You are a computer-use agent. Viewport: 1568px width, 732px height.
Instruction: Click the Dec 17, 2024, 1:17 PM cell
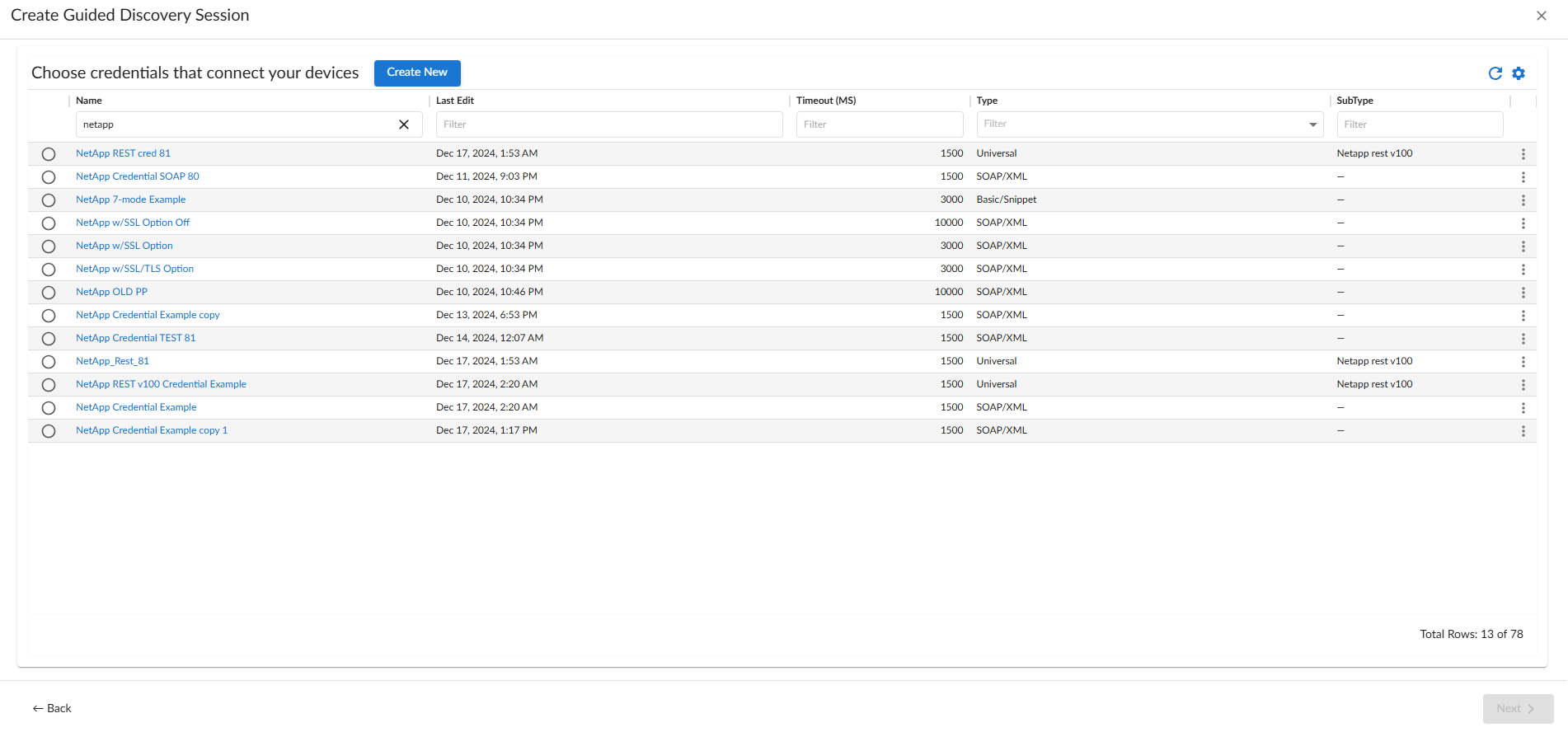pos(486,430)
